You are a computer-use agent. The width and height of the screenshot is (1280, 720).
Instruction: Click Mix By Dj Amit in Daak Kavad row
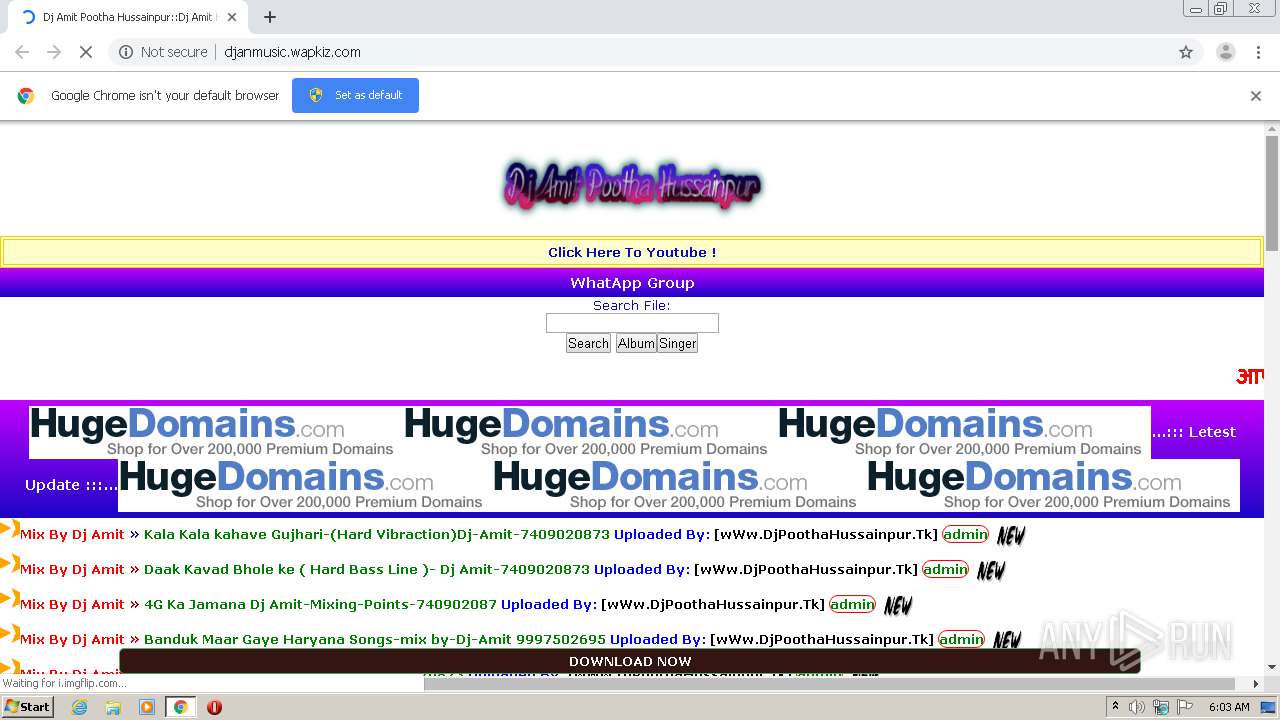[x=72, y=569]
